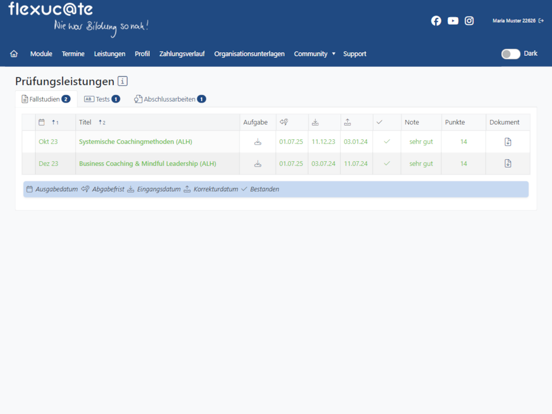
Task: Open the Module menu item
Action: click(41, 54)
